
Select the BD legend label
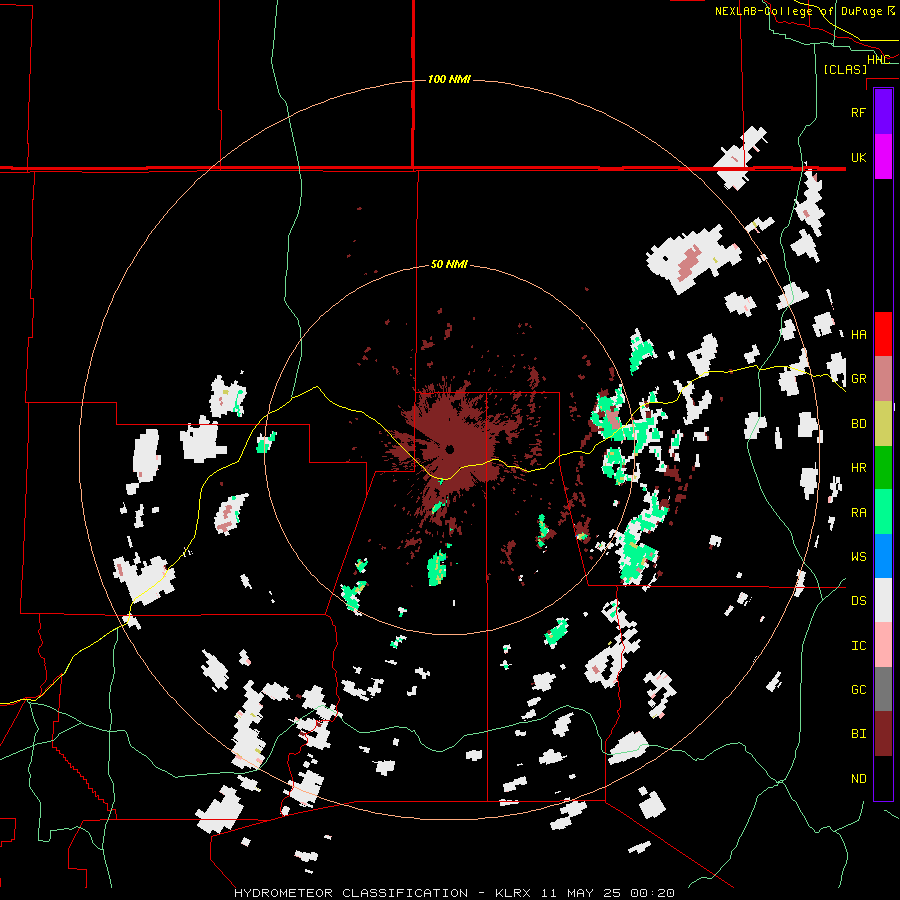[x=858, y=423]
